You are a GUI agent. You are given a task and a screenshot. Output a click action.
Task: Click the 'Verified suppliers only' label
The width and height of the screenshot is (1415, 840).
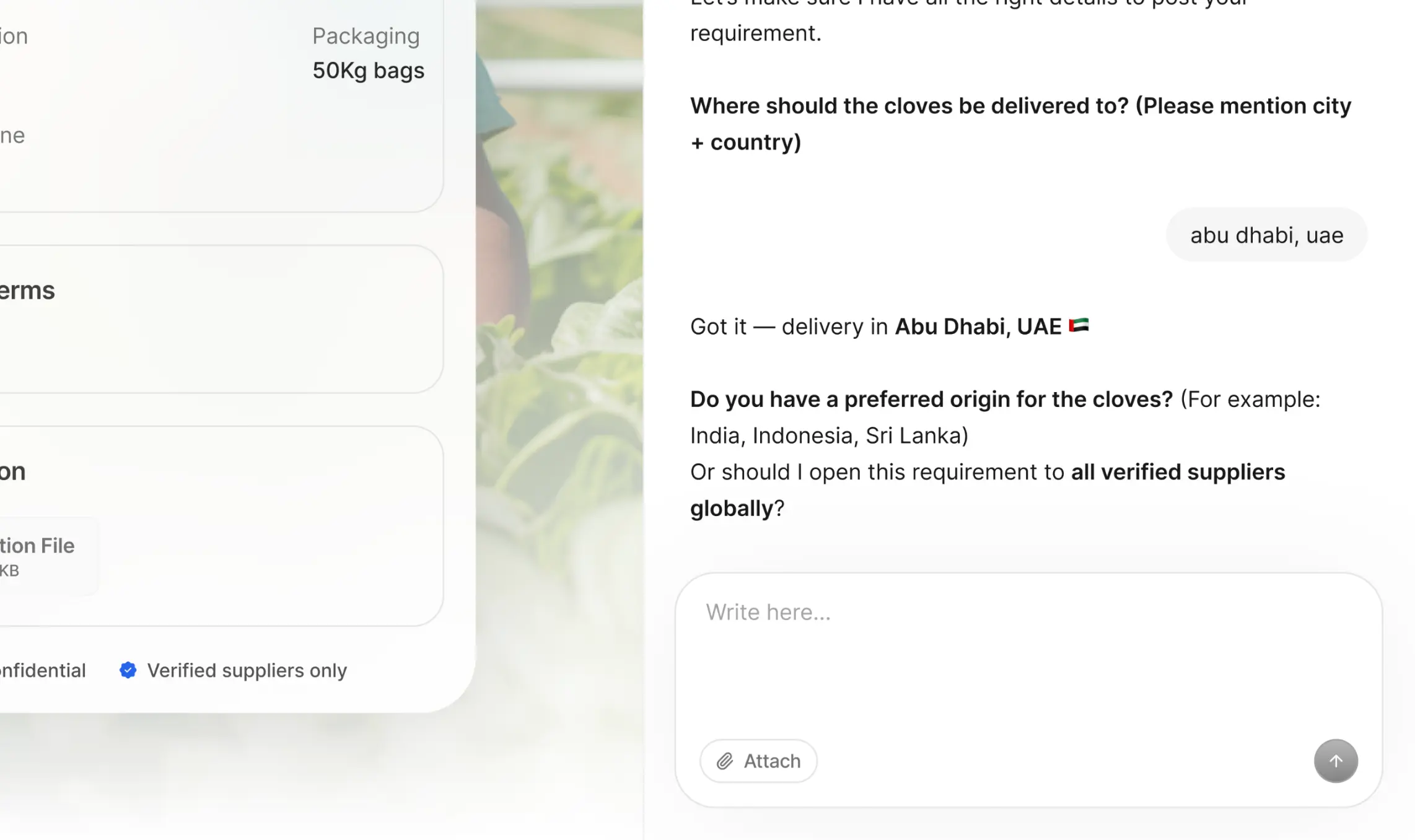point(247,670)
